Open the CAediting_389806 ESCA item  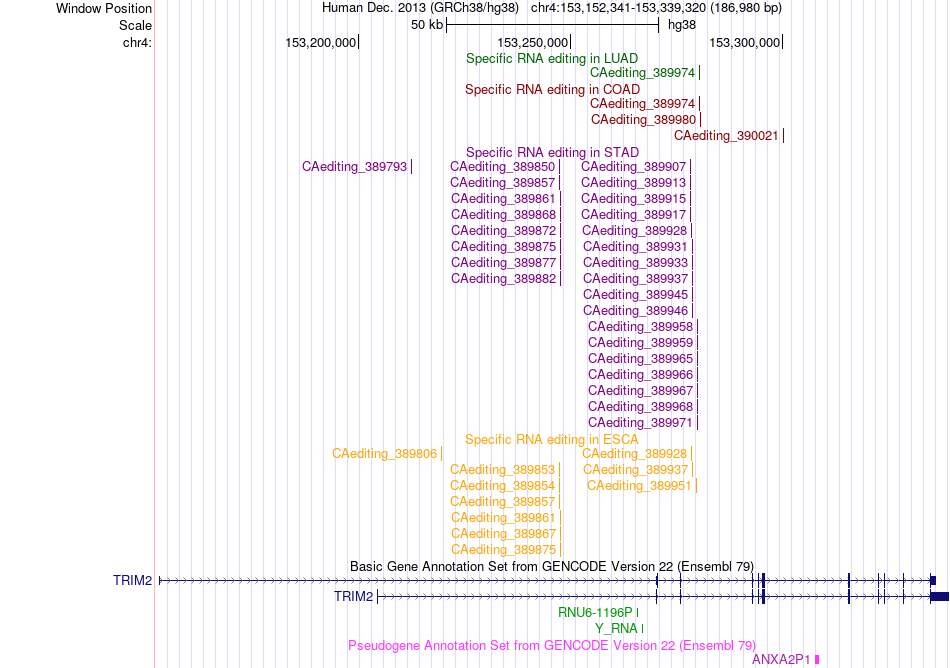(384, 454)
